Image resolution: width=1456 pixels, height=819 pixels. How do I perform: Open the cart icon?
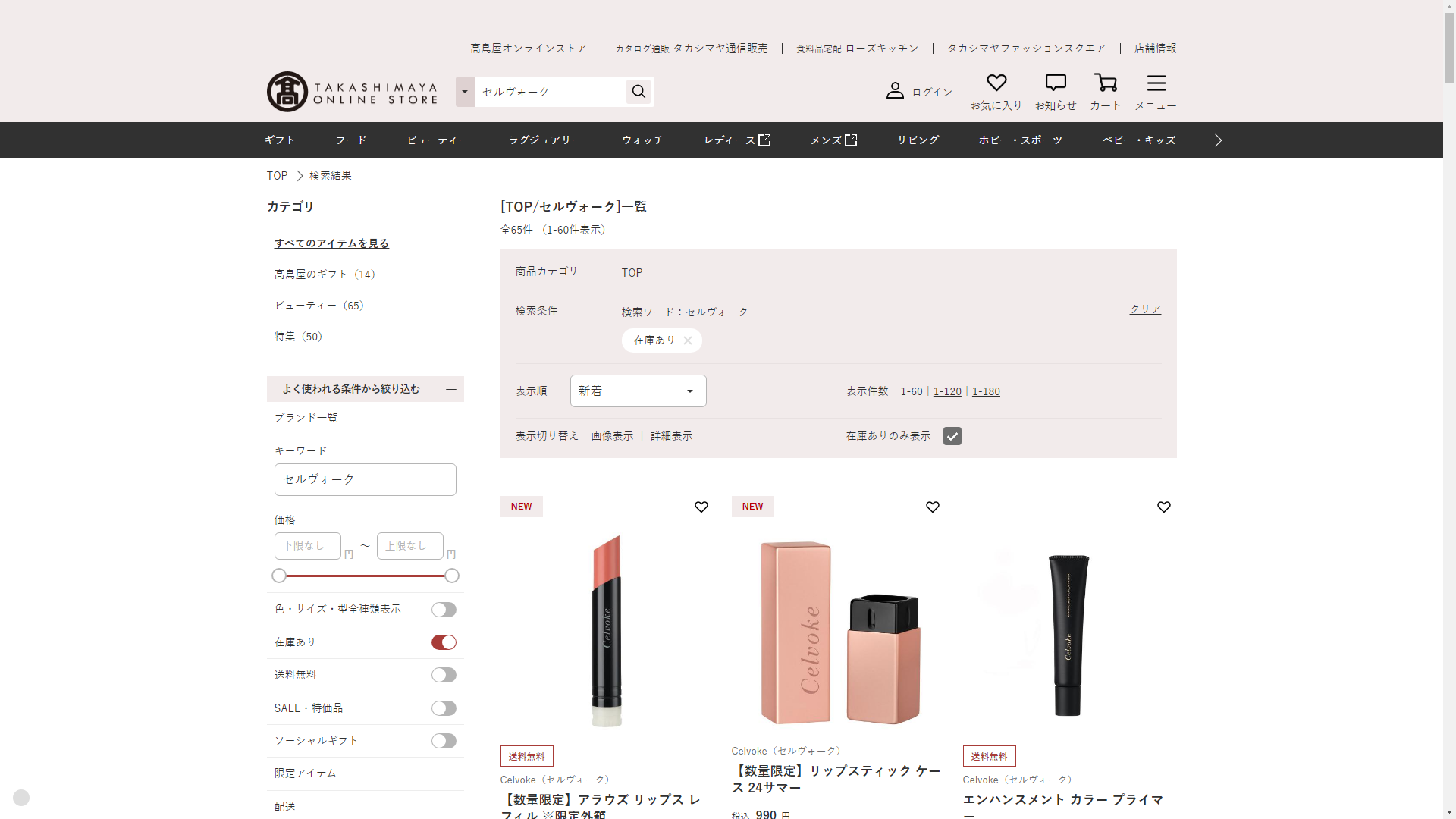pyautogui.click(x=1105, y=83)
